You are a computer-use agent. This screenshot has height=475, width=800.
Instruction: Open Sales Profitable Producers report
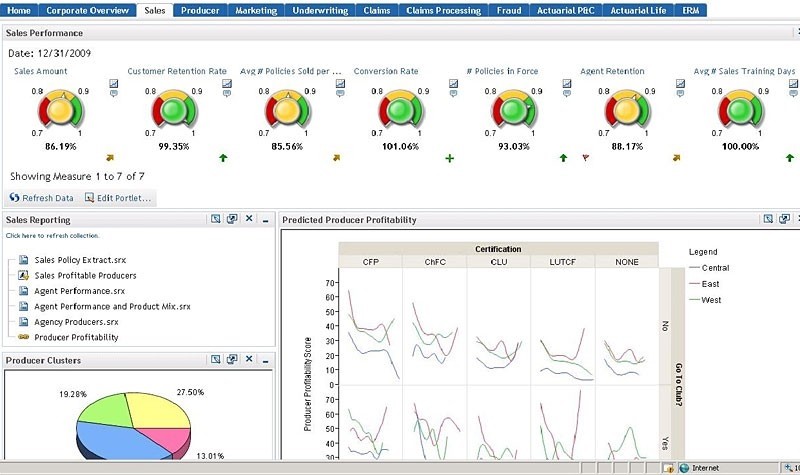(x=85, y=276)
